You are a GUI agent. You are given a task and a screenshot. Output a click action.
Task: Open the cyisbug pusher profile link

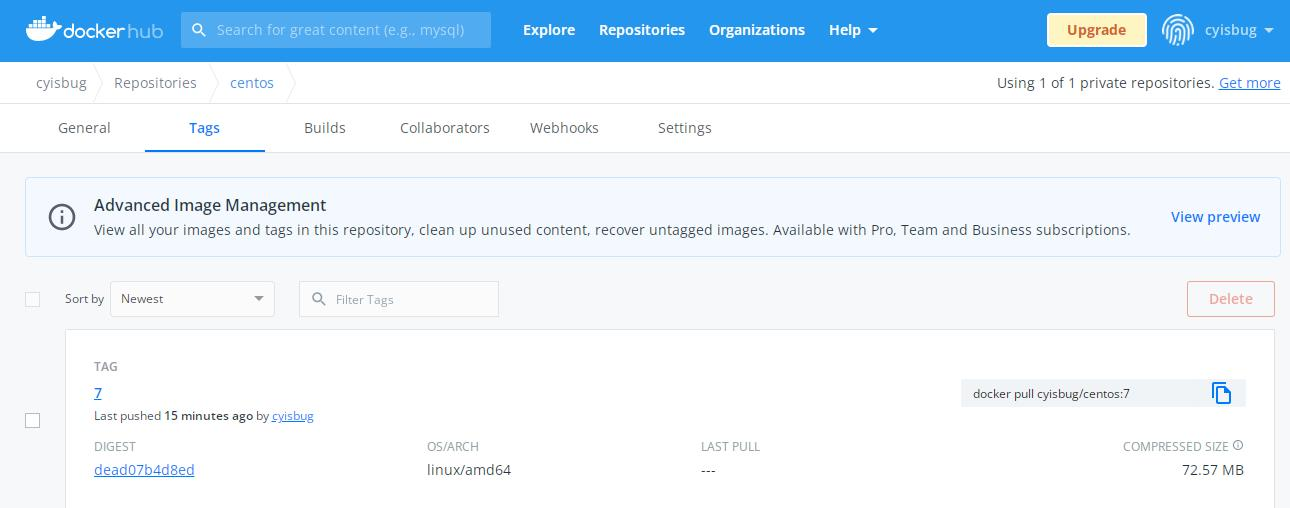[293, 416]
